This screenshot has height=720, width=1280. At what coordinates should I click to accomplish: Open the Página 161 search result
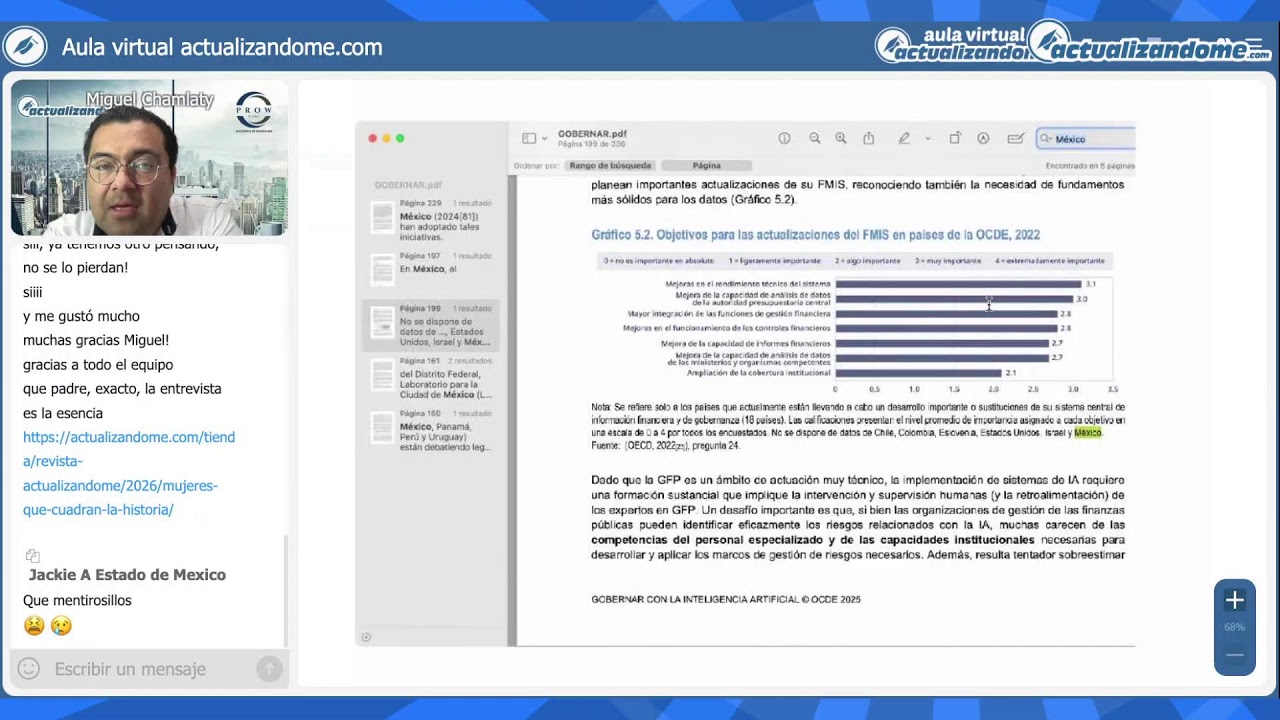[x=432, y=377]
